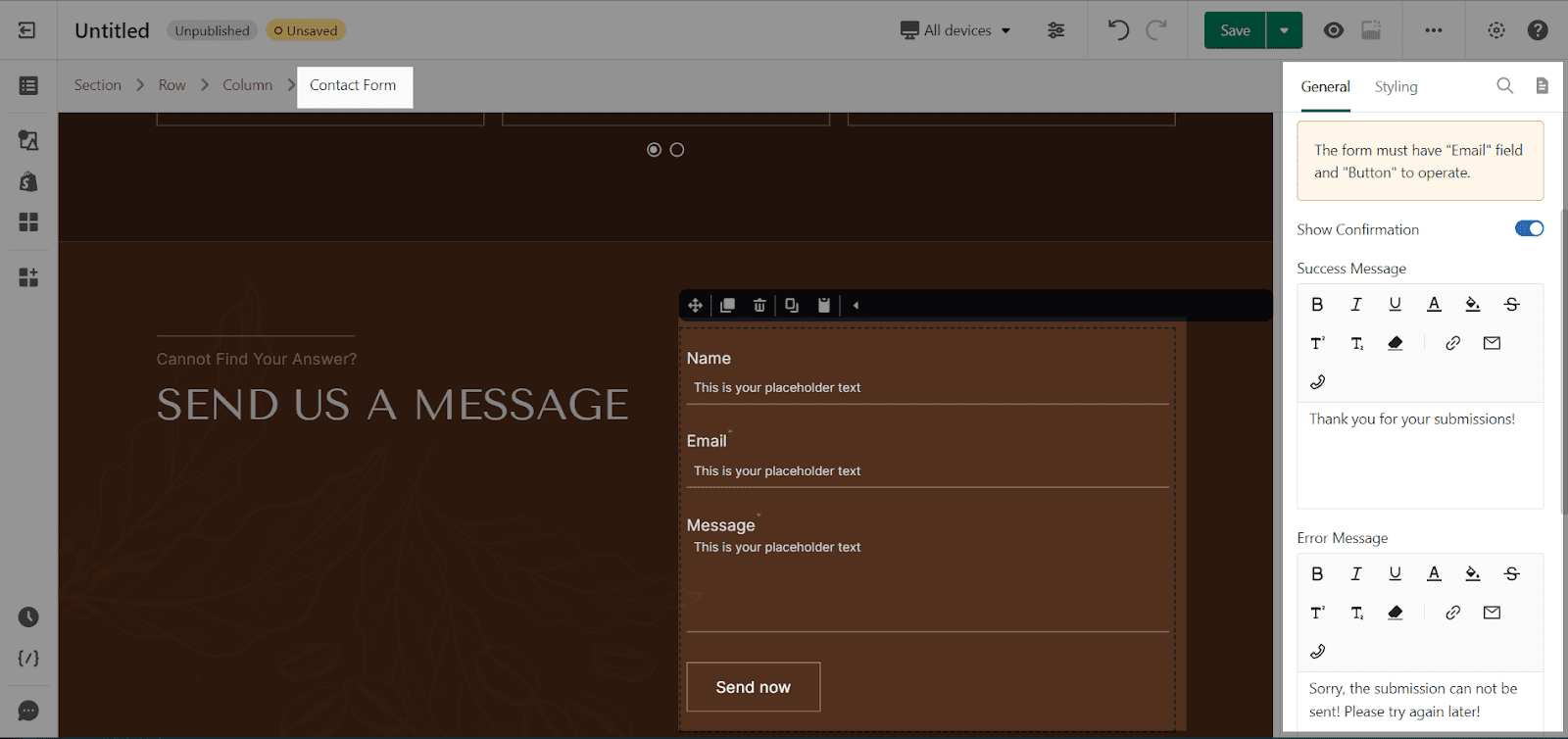The image size is (1568, 739).
Task: Preview the page with eye icon
Action: pyautogui.click(x=1334, y=30)
